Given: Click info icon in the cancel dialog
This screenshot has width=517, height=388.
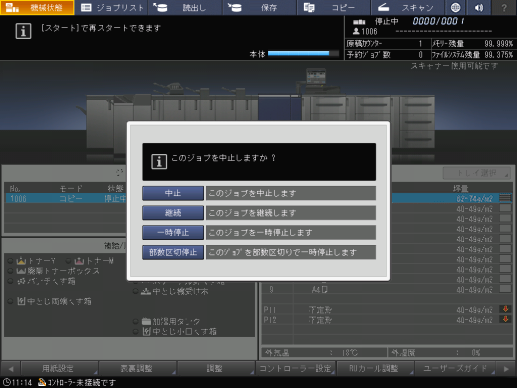Looking at the screenshot, I should pos(159,162).
